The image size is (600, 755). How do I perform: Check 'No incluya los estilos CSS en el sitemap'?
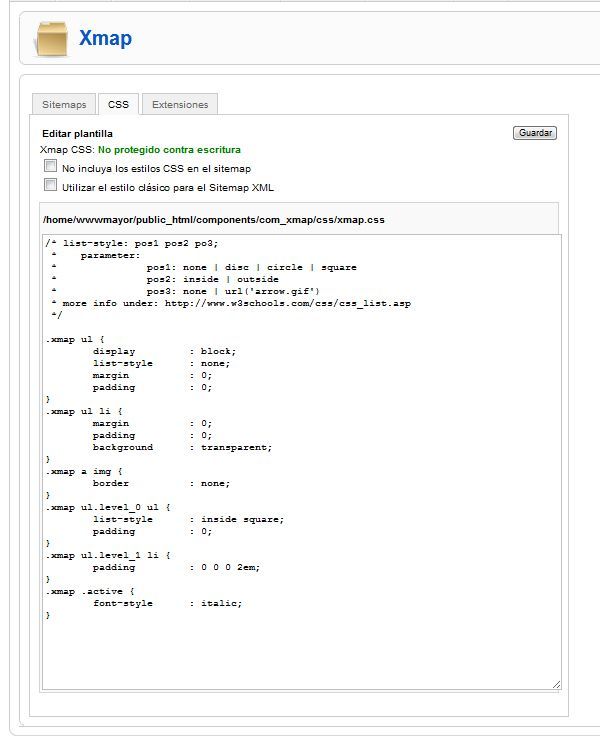[51, 166]
